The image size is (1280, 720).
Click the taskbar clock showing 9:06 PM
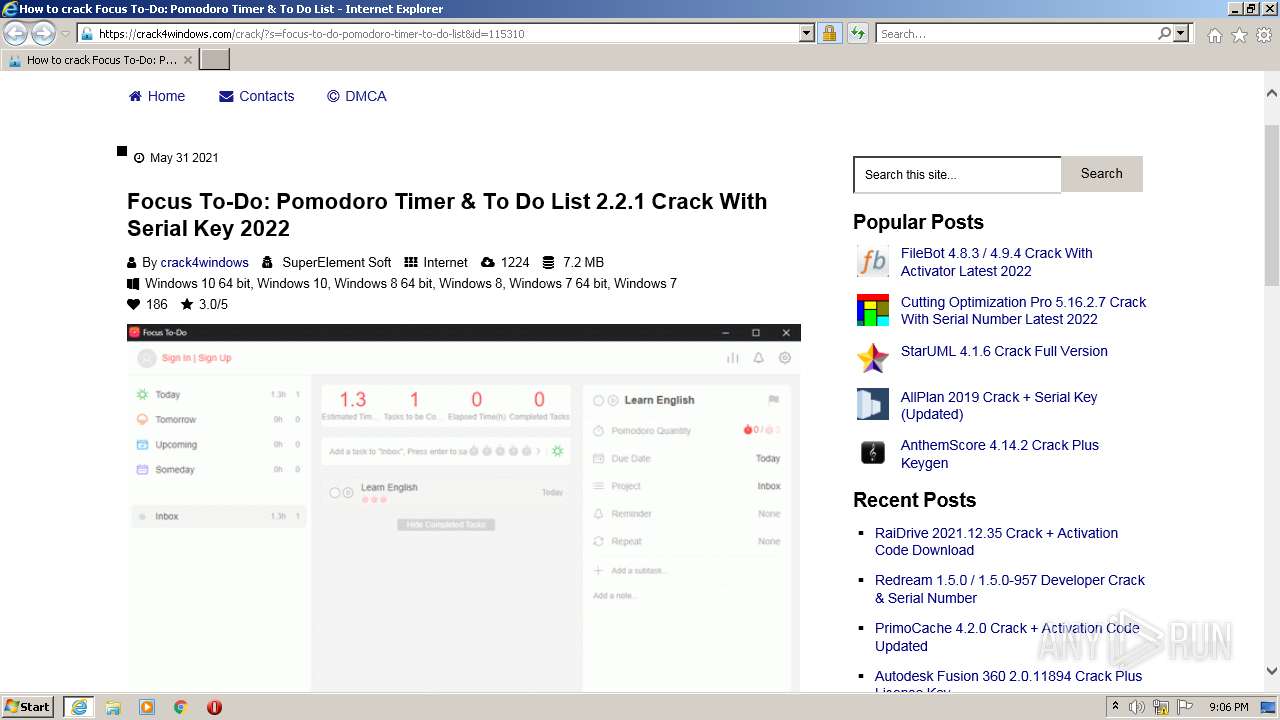(x=1228, y=707)
